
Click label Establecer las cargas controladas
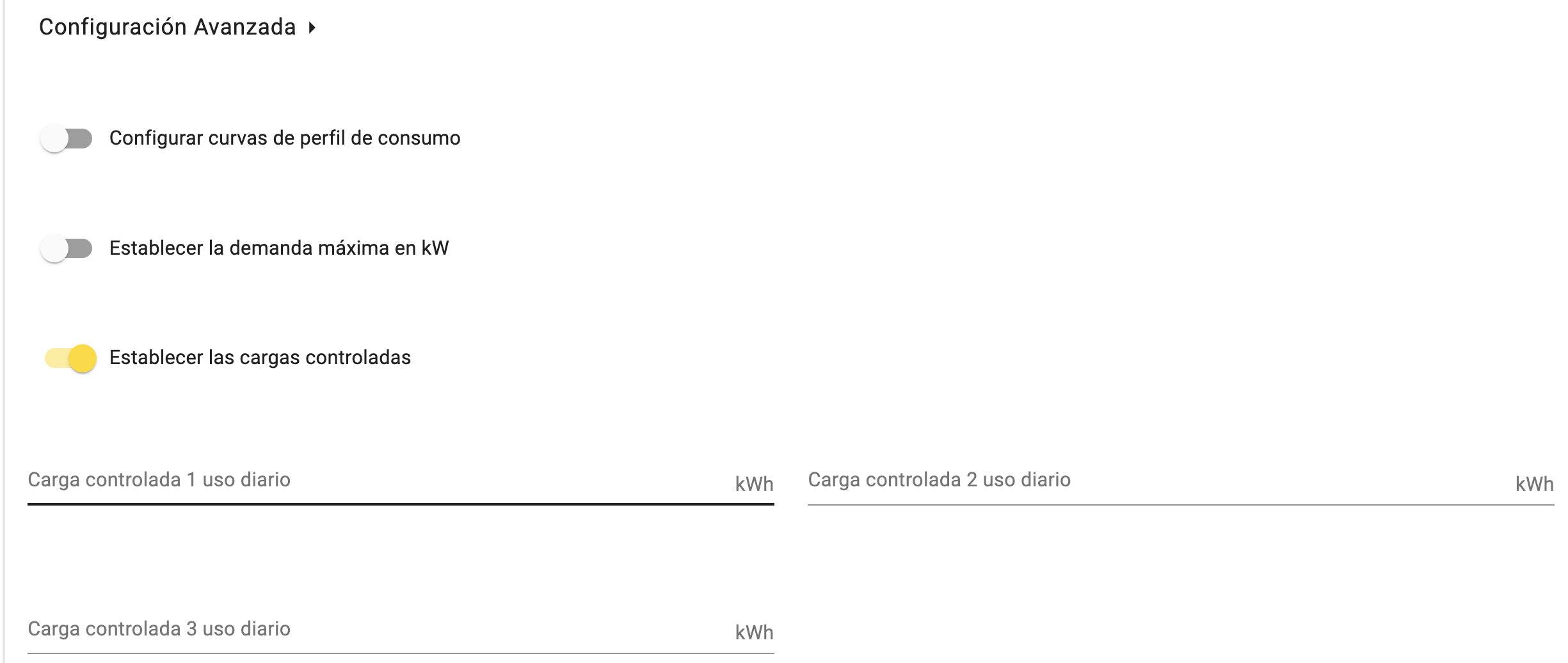(x=260, y=358)
